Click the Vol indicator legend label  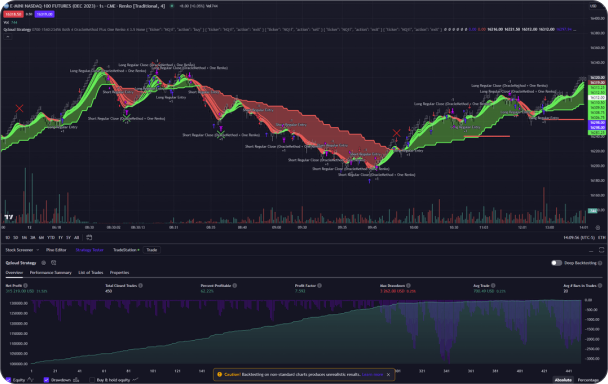click(x=6, y=22)
